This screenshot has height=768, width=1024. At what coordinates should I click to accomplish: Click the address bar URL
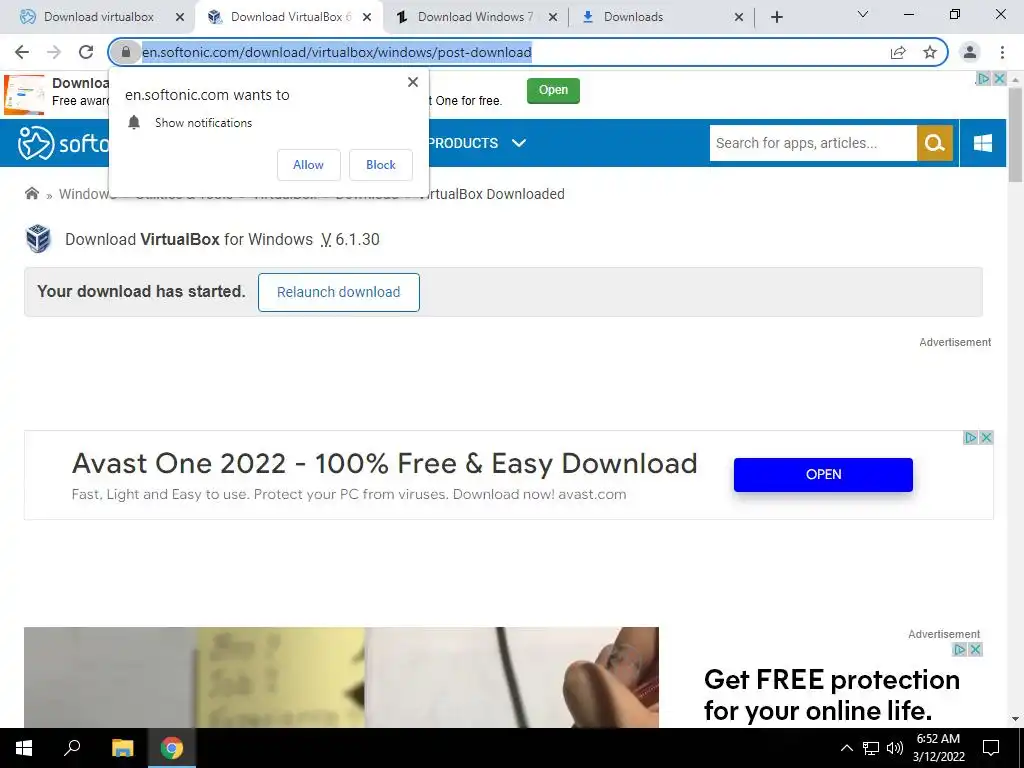[337, 52]
